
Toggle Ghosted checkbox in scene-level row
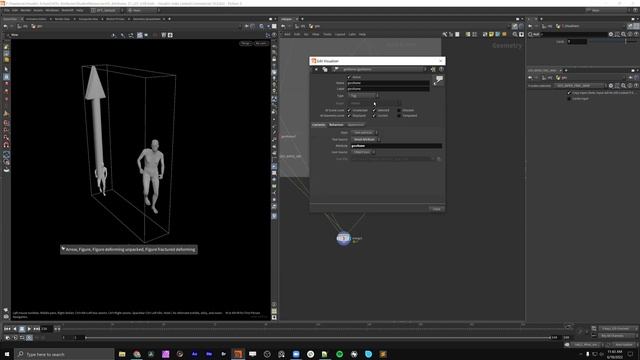(399, 110)
